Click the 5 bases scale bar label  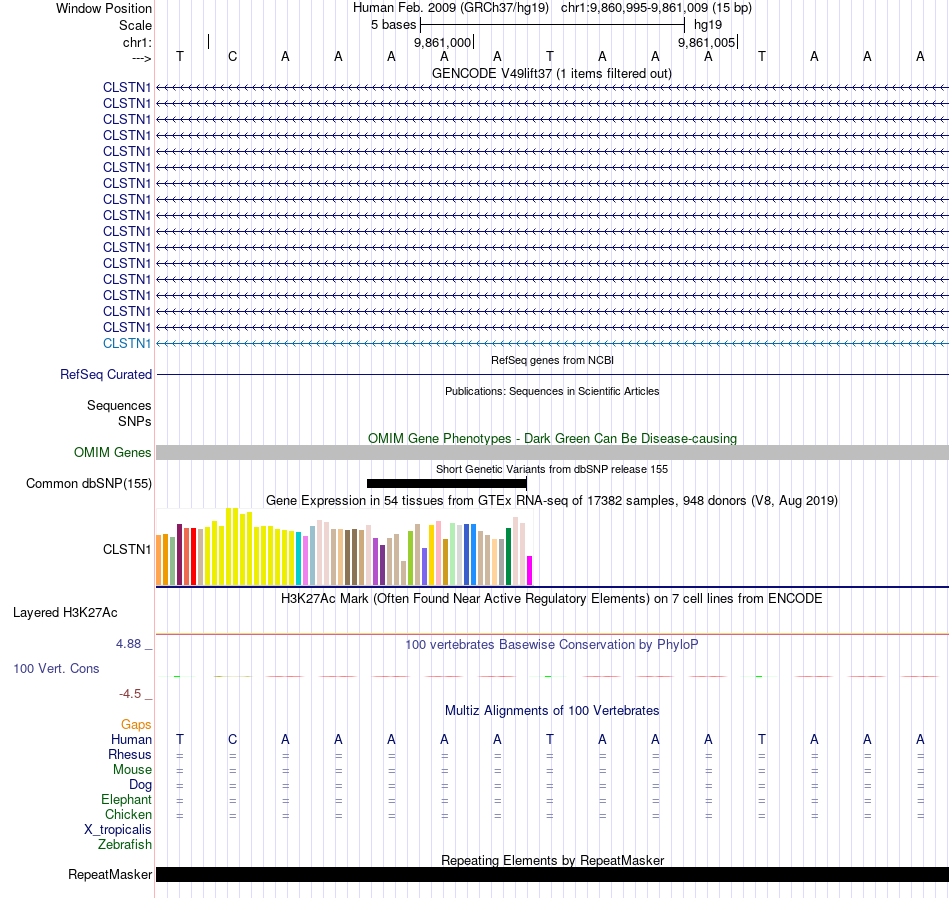(393, 25)
